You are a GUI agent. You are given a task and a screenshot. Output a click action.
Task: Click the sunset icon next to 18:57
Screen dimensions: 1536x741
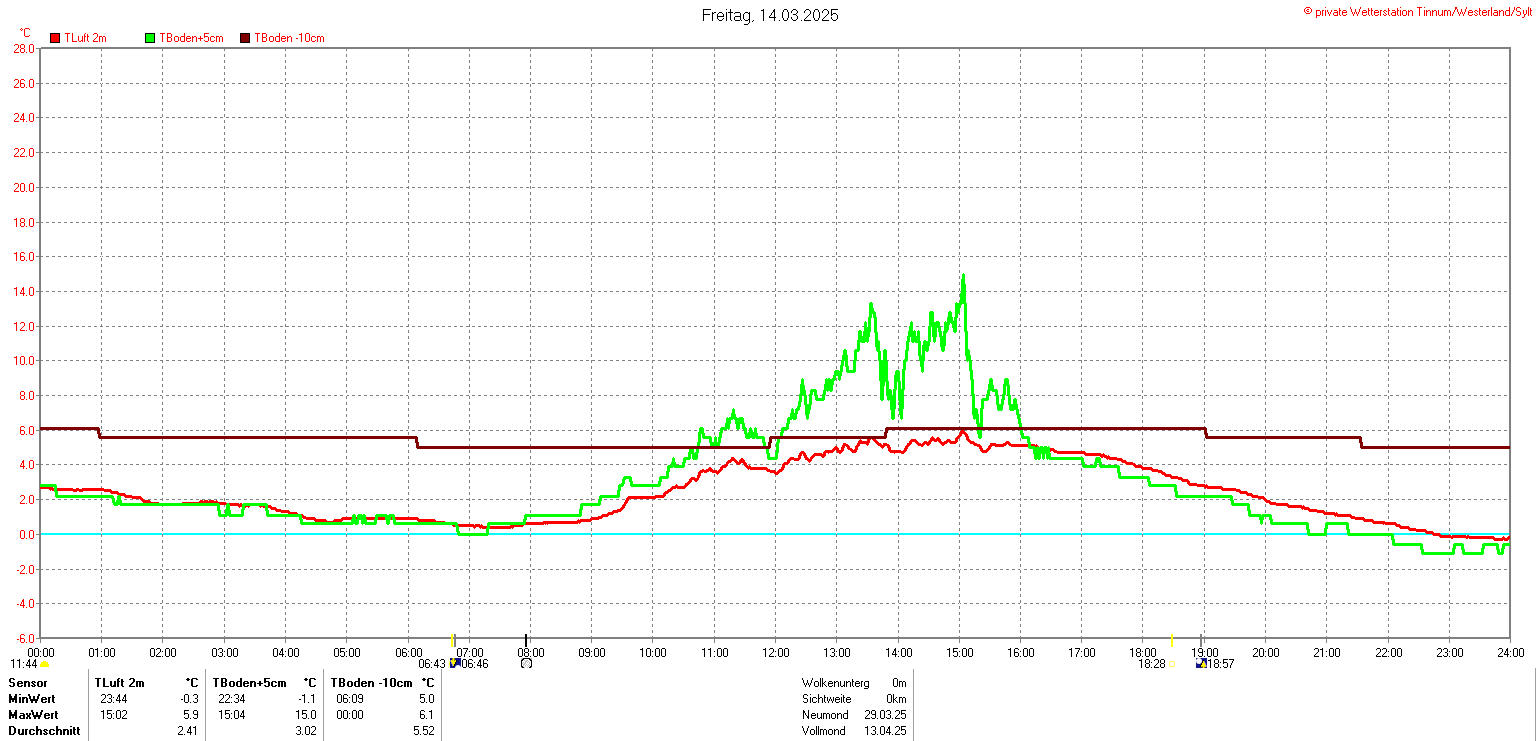click(1201, 663)
